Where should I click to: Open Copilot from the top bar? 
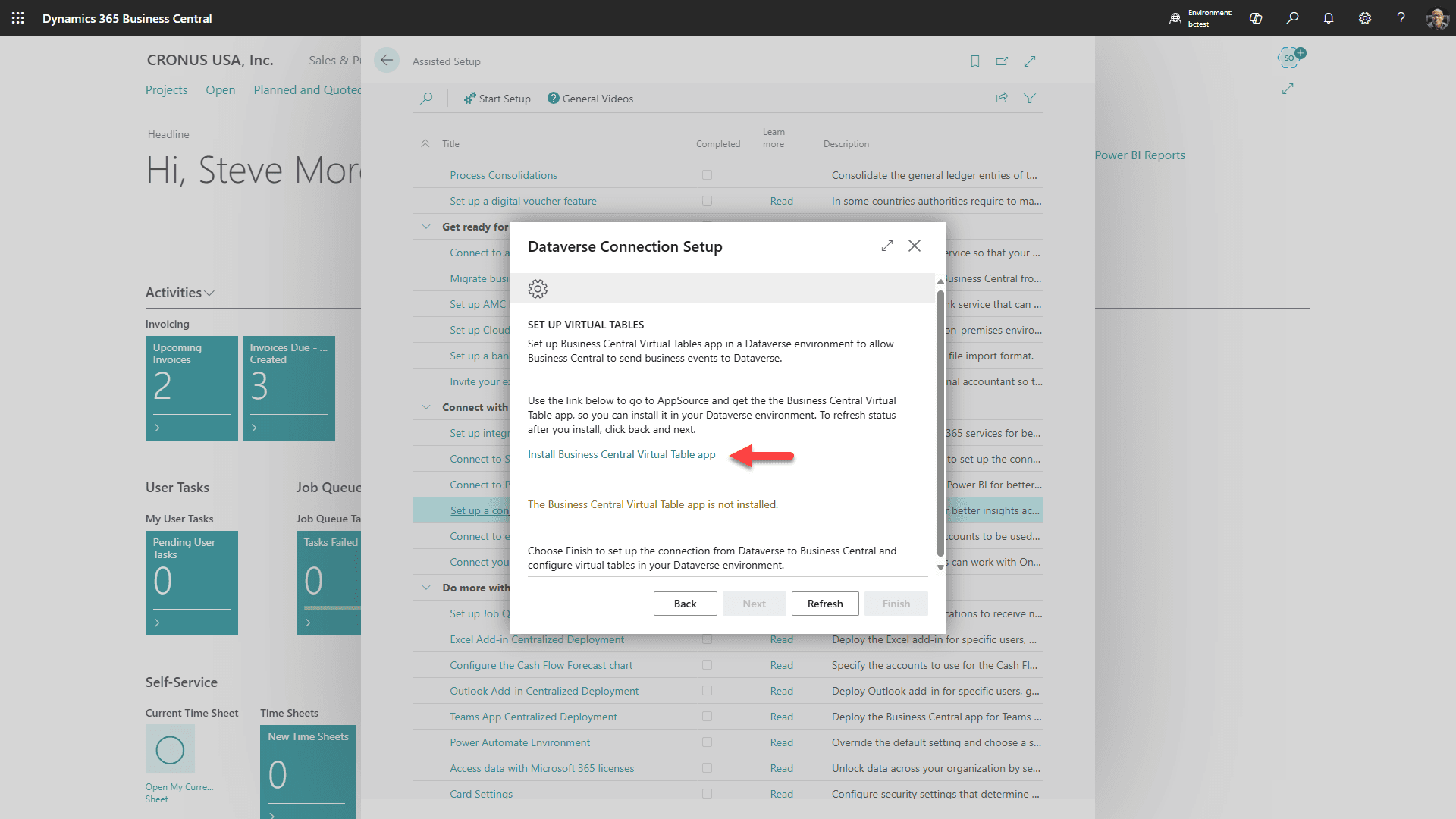[x=1256, y=18]
